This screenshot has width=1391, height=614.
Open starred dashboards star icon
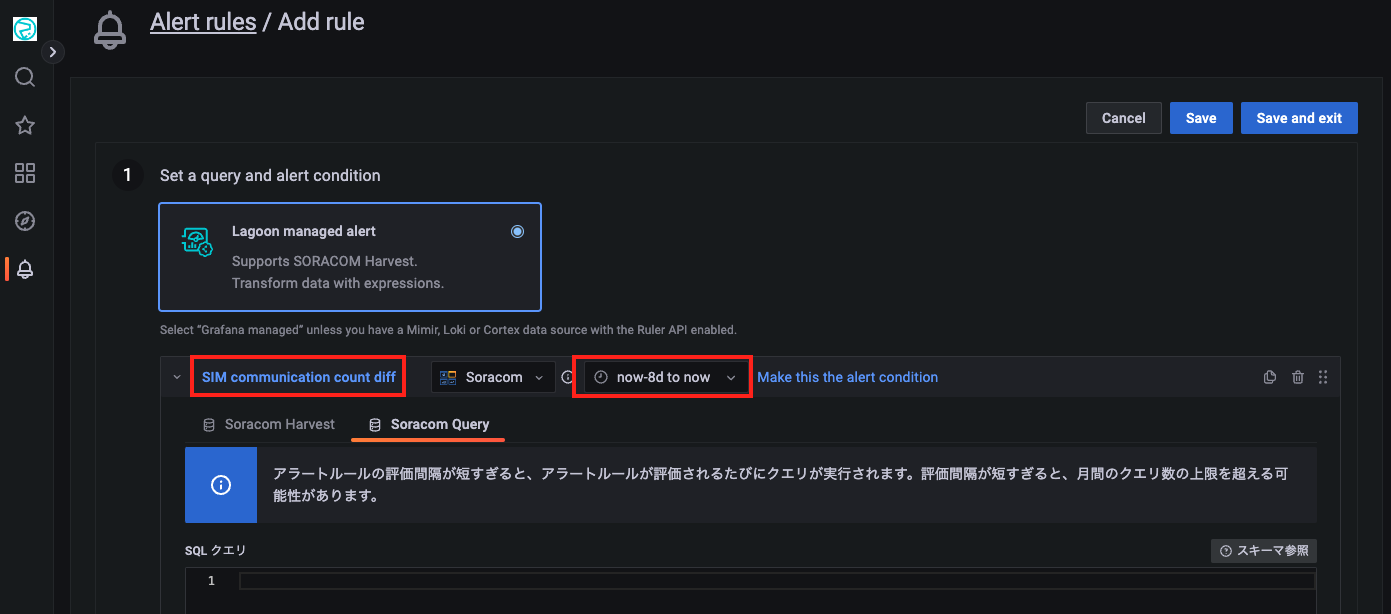(x=25, y=125)
